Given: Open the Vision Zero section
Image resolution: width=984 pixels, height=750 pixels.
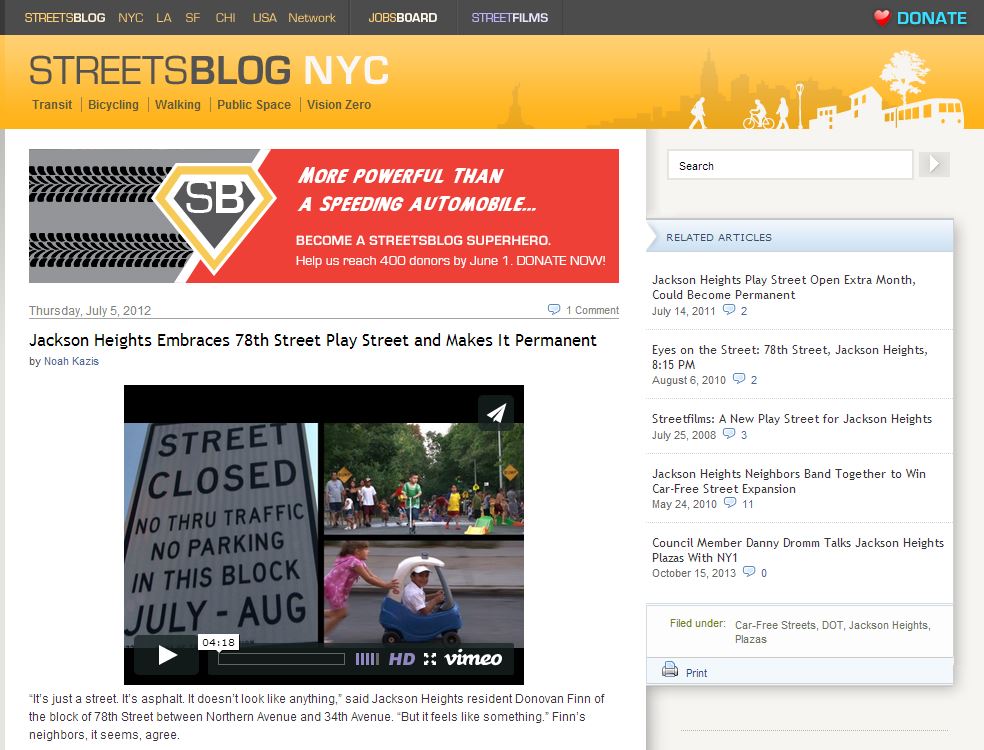Looking at the screenshot, I should [x=339, y=105].
